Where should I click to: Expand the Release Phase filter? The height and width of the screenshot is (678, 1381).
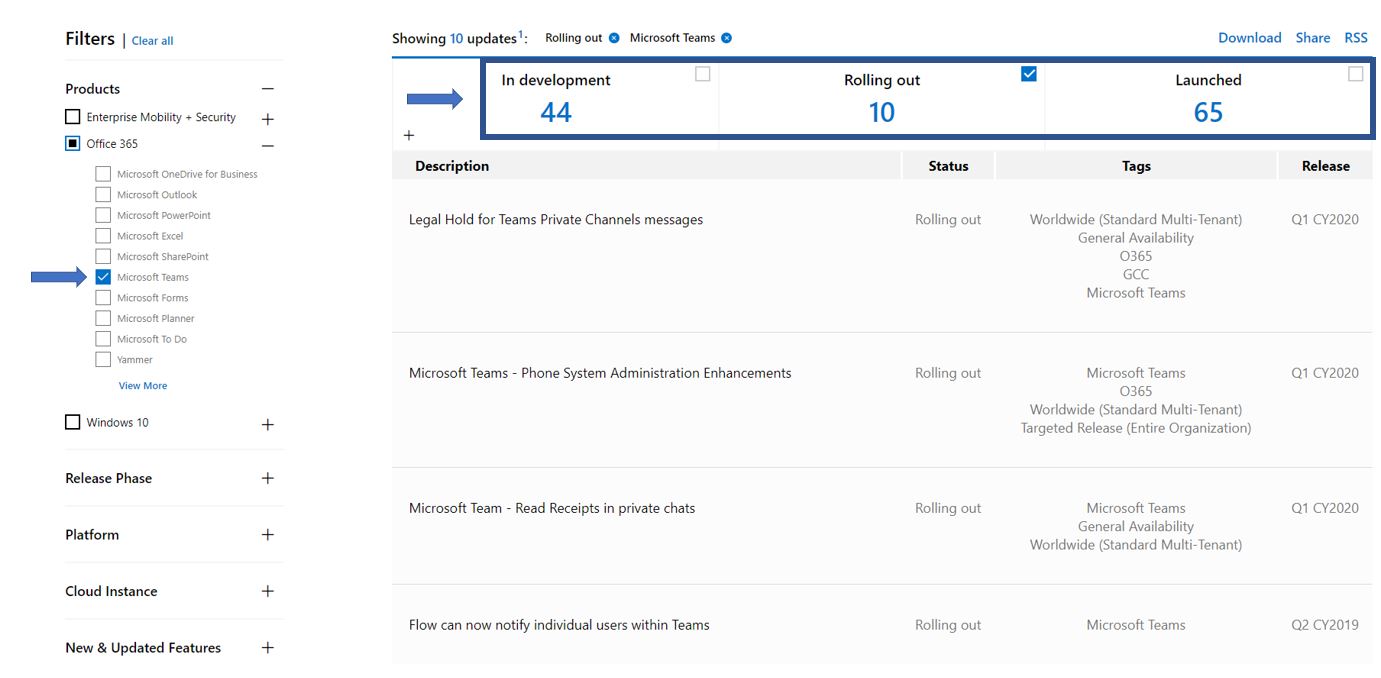[x=267, y=478]
